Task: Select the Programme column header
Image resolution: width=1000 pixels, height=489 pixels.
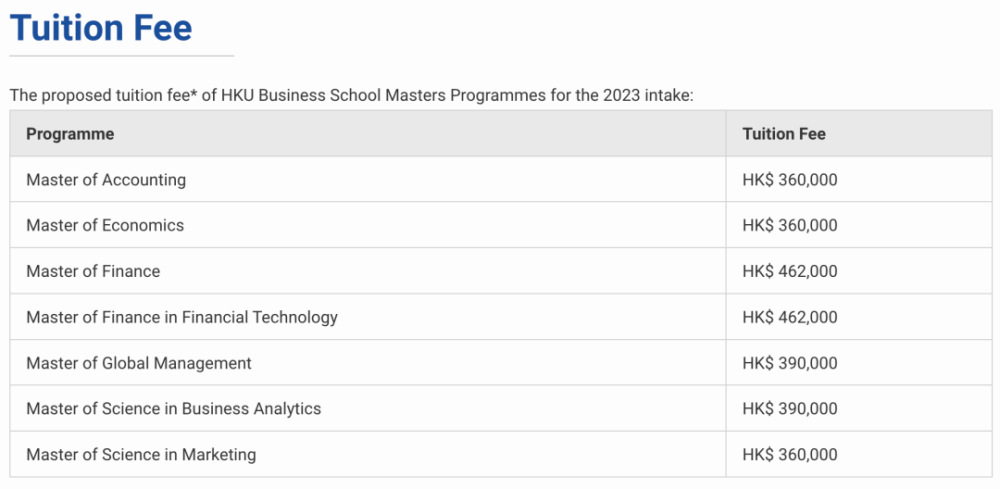Action: [x=70, y=134]
